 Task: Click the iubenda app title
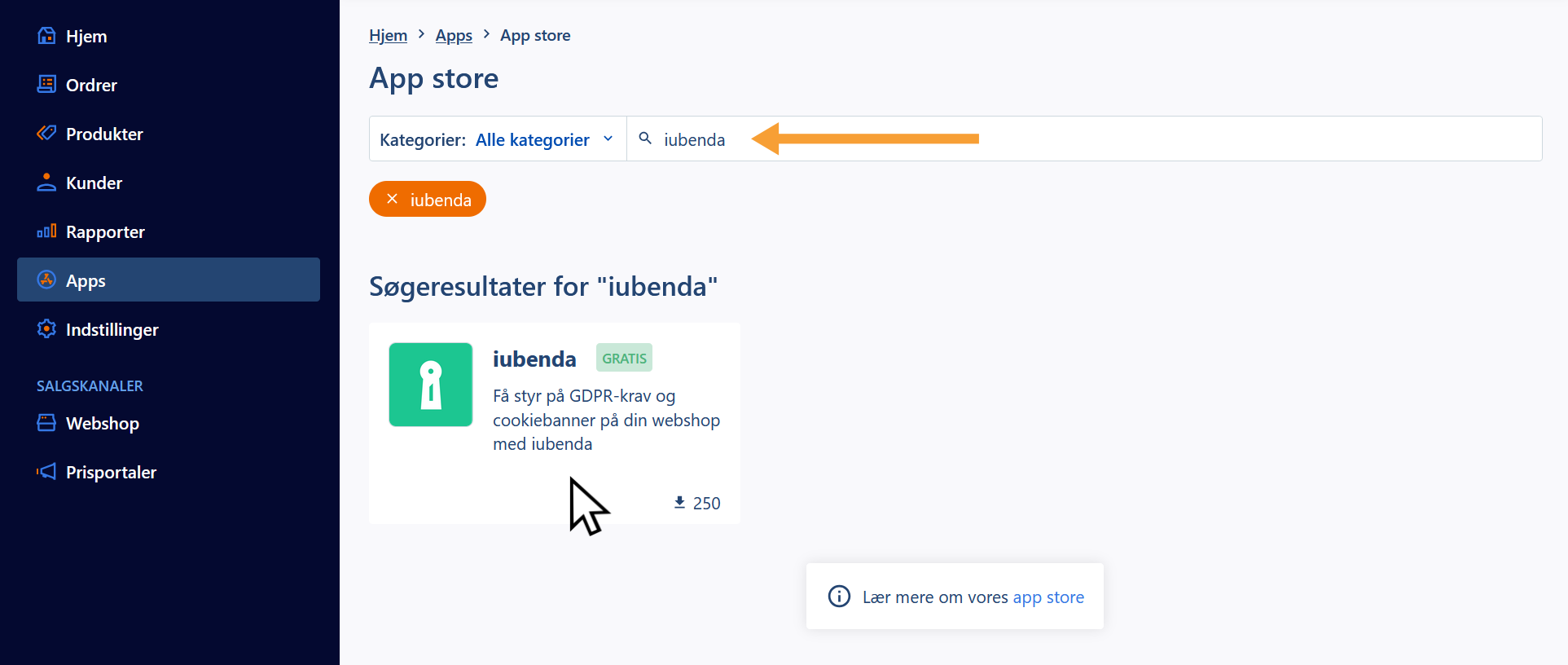[534, 359]
